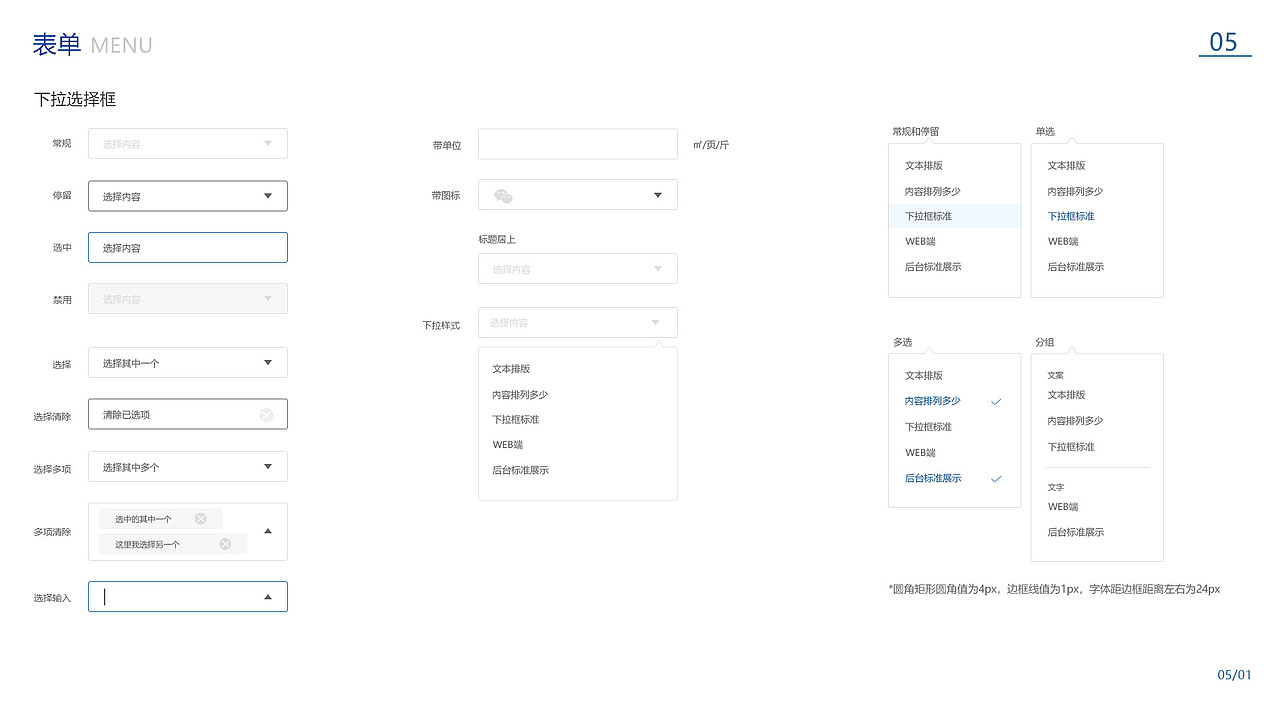The height and width of the screenshot is (720, 1280).
Task: Remove the 这里我选择另一个 tag via its X
Action: tap(225, 544)
